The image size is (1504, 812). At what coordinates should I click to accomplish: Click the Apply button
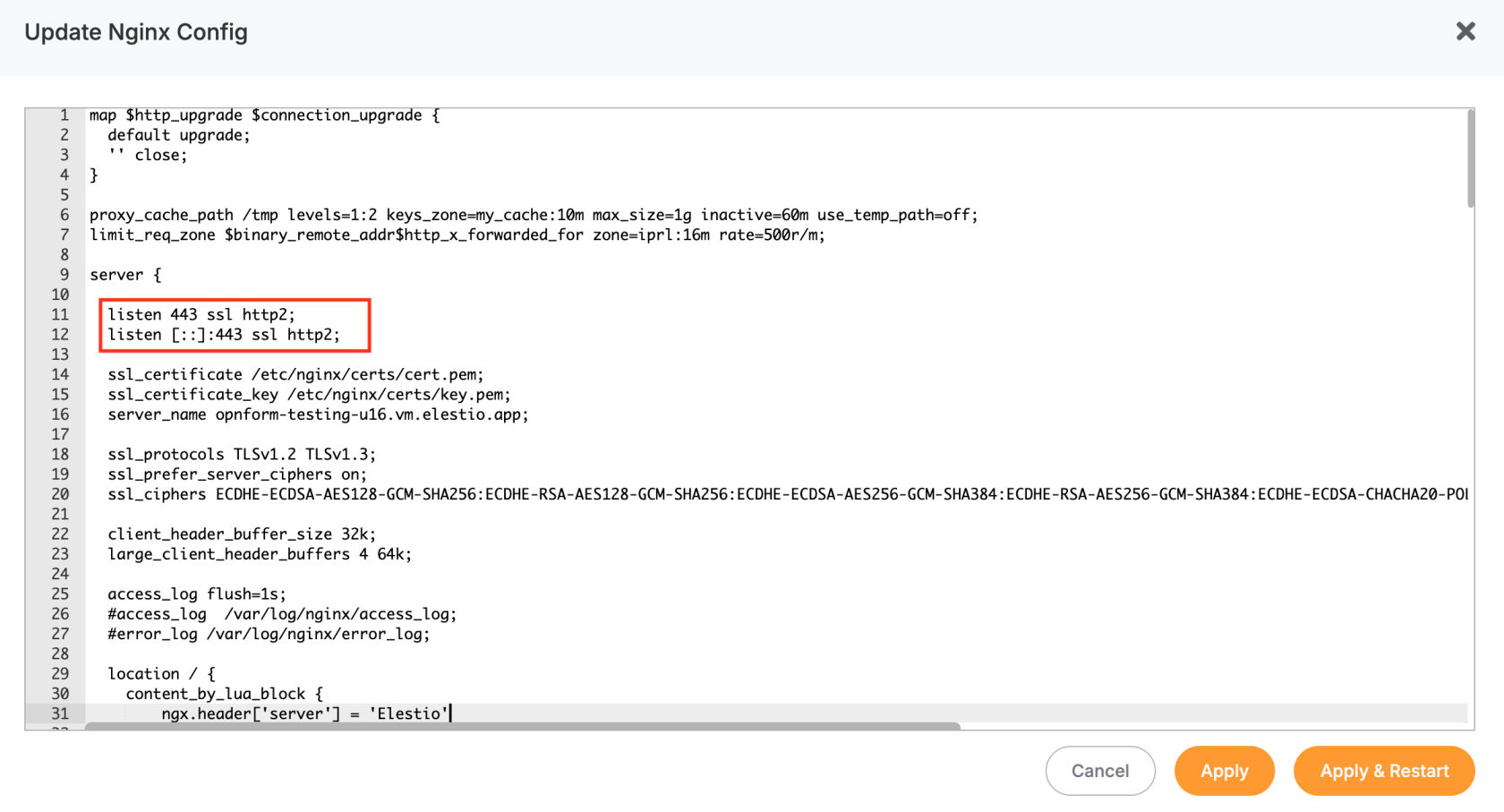coord(1225,771)
